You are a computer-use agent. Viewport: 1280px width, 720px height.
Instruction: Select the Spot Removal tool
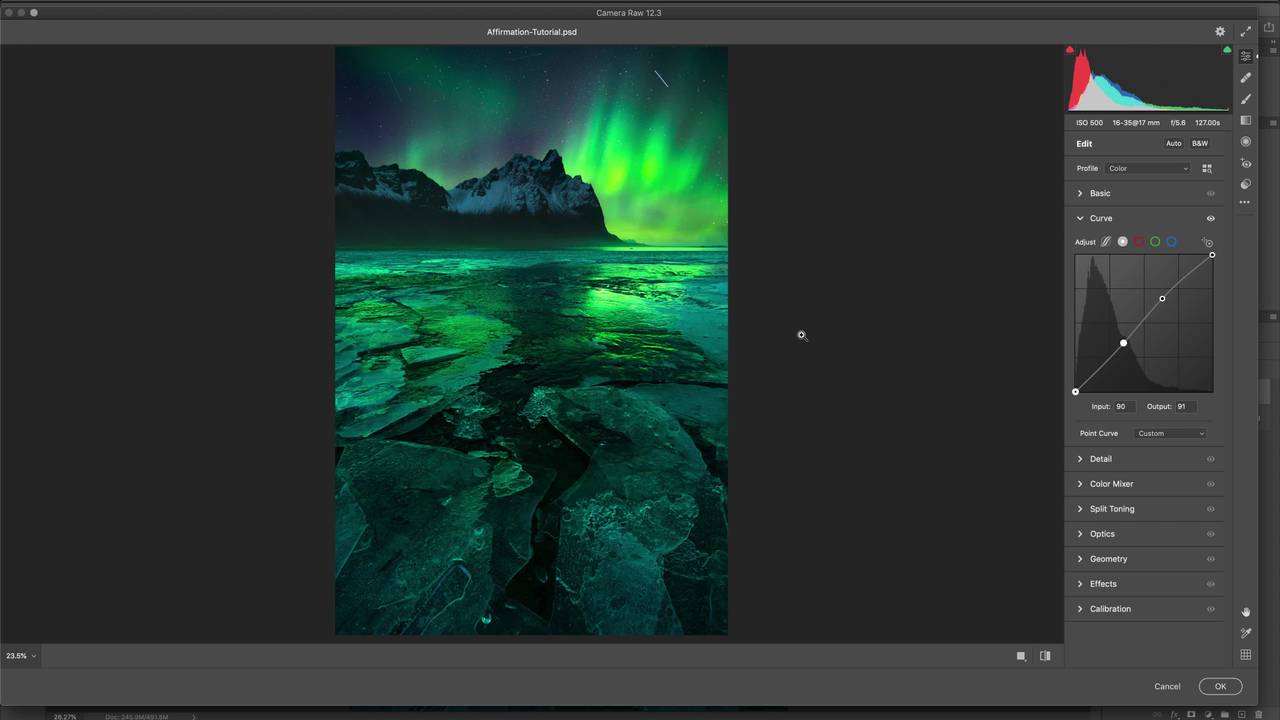(x=1246, y=77)
